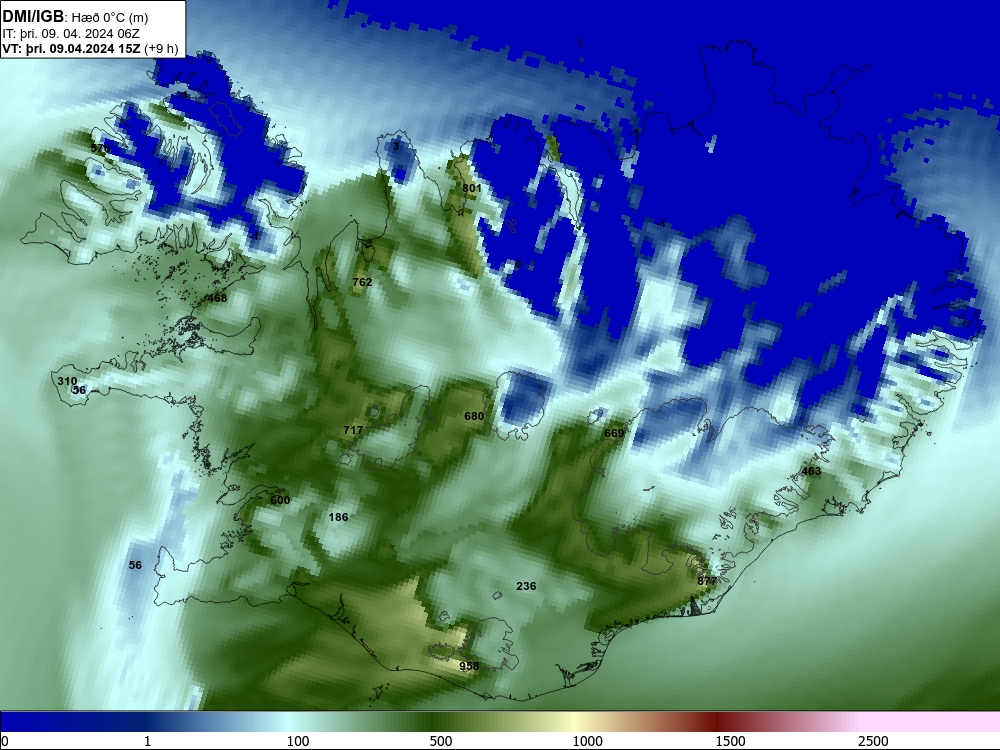Click the 468 height value on the map
Viewport: 1000px width, 750px height.
(217, 298)
